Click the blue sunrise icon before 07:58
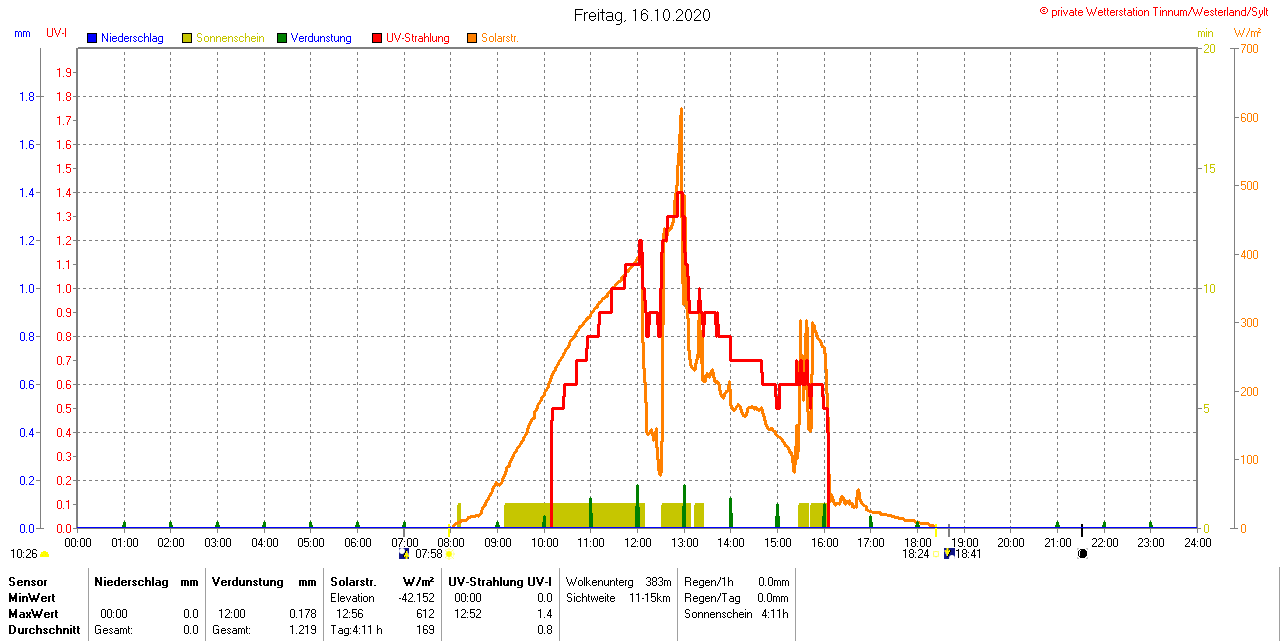Image resolution: width=1280 pixels, height=641 pixels. (404, 553)
